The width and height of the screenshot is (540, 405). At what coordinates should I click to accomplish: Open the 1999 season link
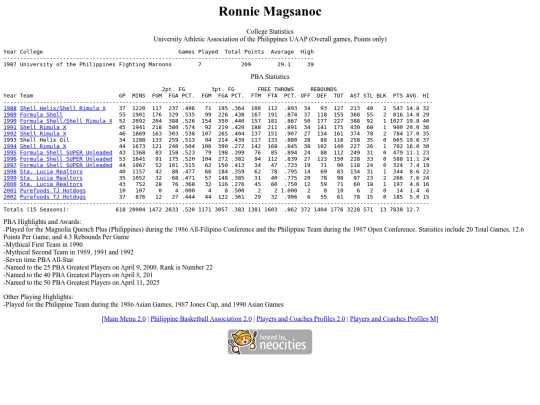pos(10,178)
